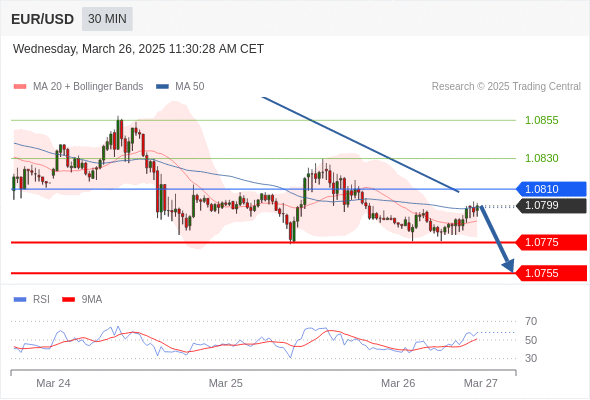590x400 pixels.
Task: Click the 1.0830 resistance level label
Action: 541,158
